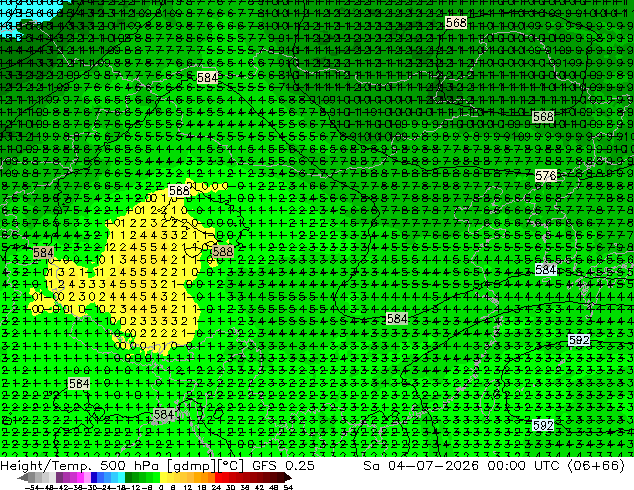Viewport: 634px width, 490px height.
Task: Click the 576 contour label
Action: 545,175
